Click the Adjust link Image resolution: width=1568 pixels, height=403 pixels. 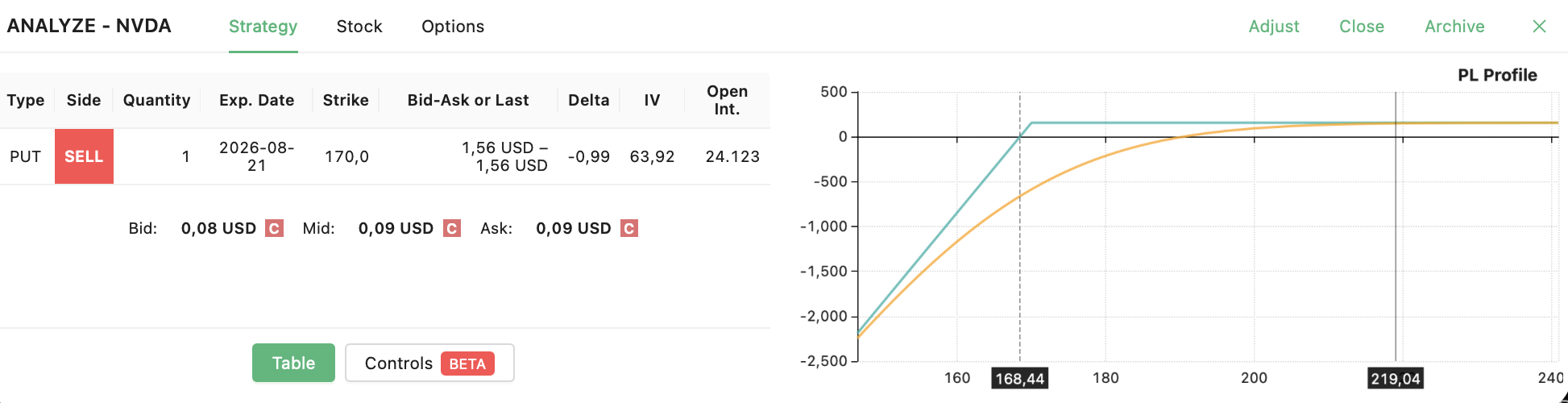1274,27
